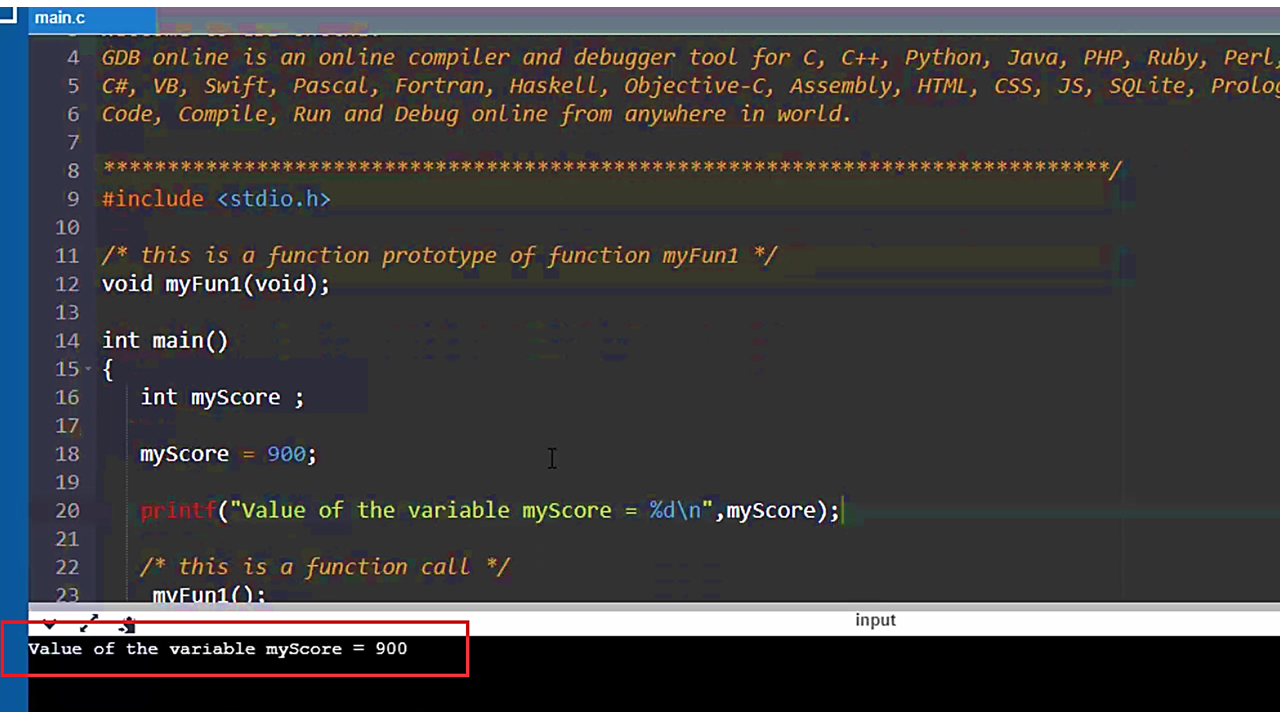Screen dimensions: 1280x712
Task: Click the function prototype comment on line 11
Action: [x=439, y=256]
